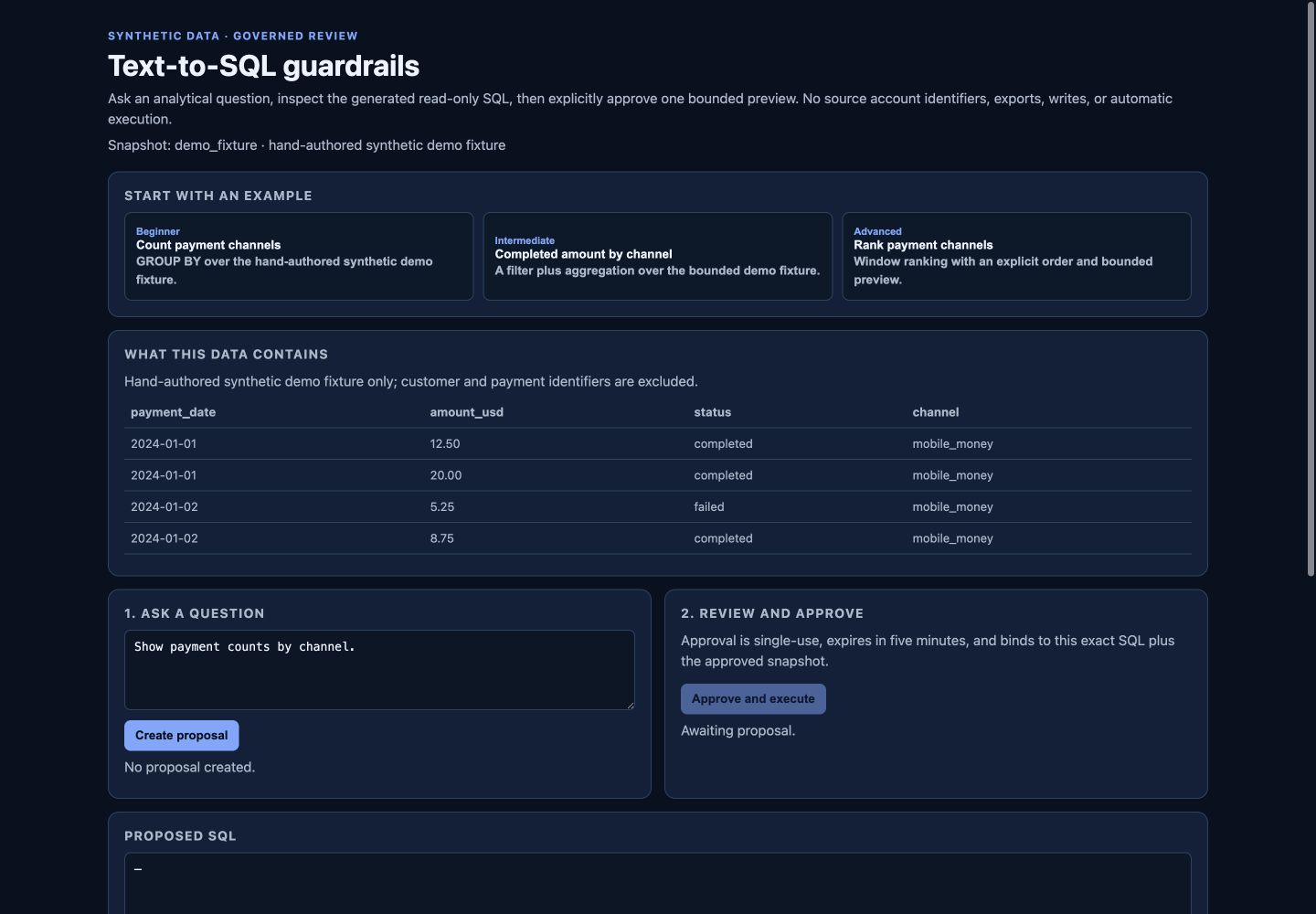The height and width of the screenshot is (914, 1316).
Task: Select the Beginner example Count payment channels
Action: 299,256
